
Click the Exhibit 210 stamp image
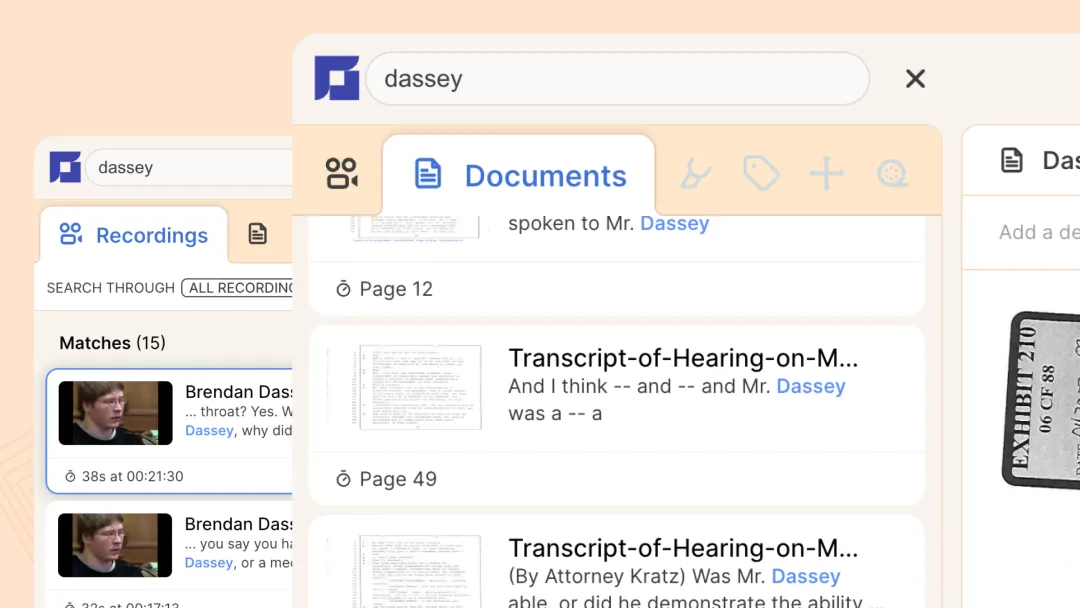point(1041,400)
